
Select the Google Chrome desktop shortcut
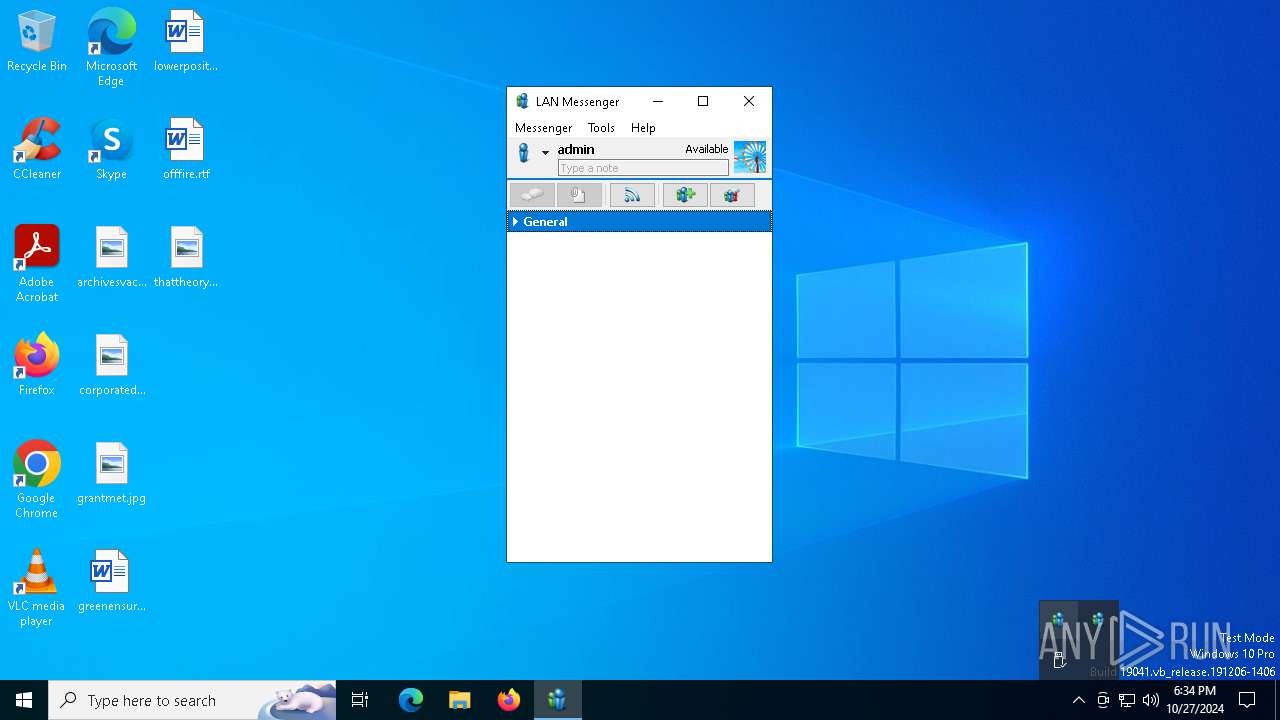pos(37,480)
